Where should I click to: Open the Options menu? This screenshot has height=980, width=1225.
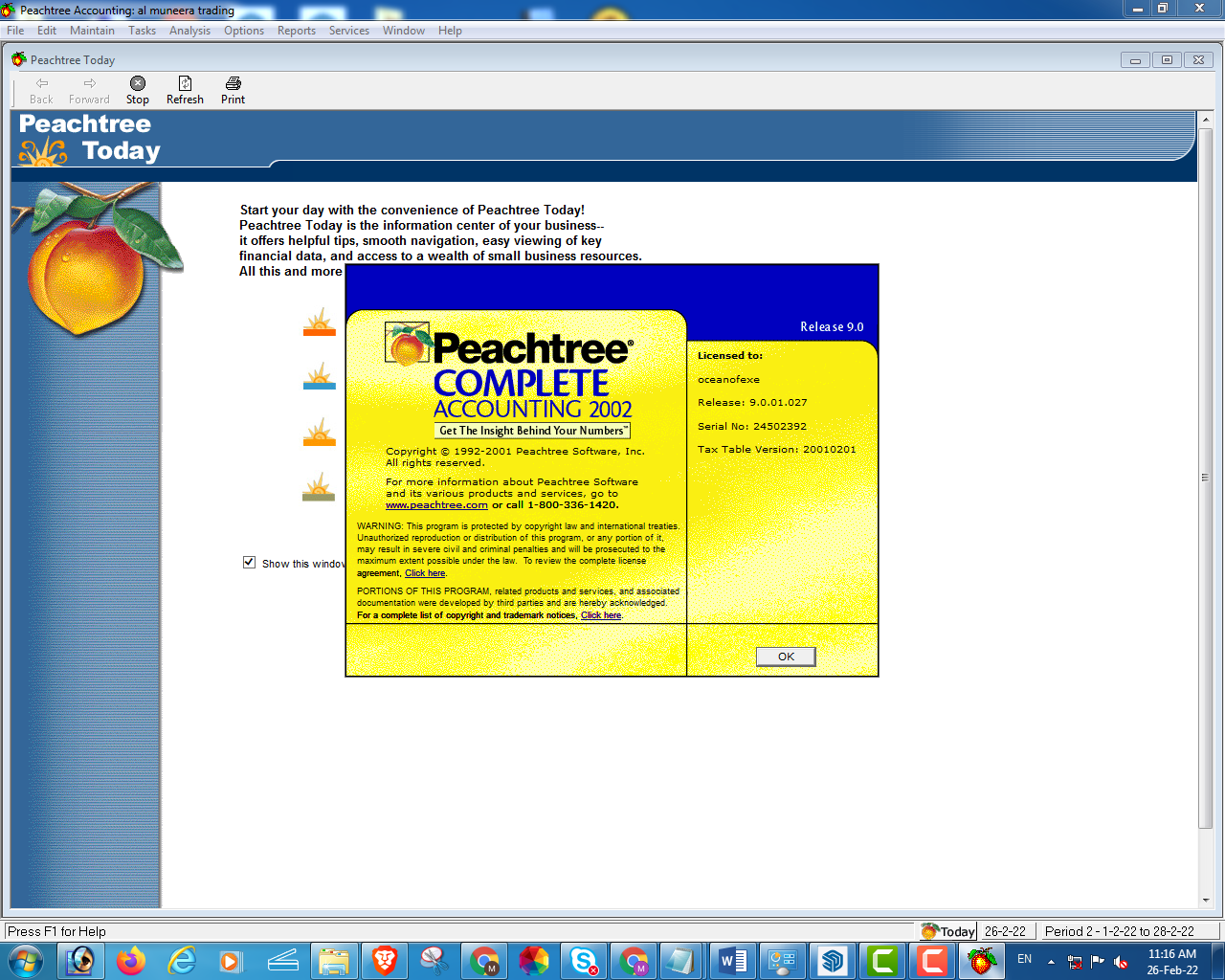coord(244,31)
